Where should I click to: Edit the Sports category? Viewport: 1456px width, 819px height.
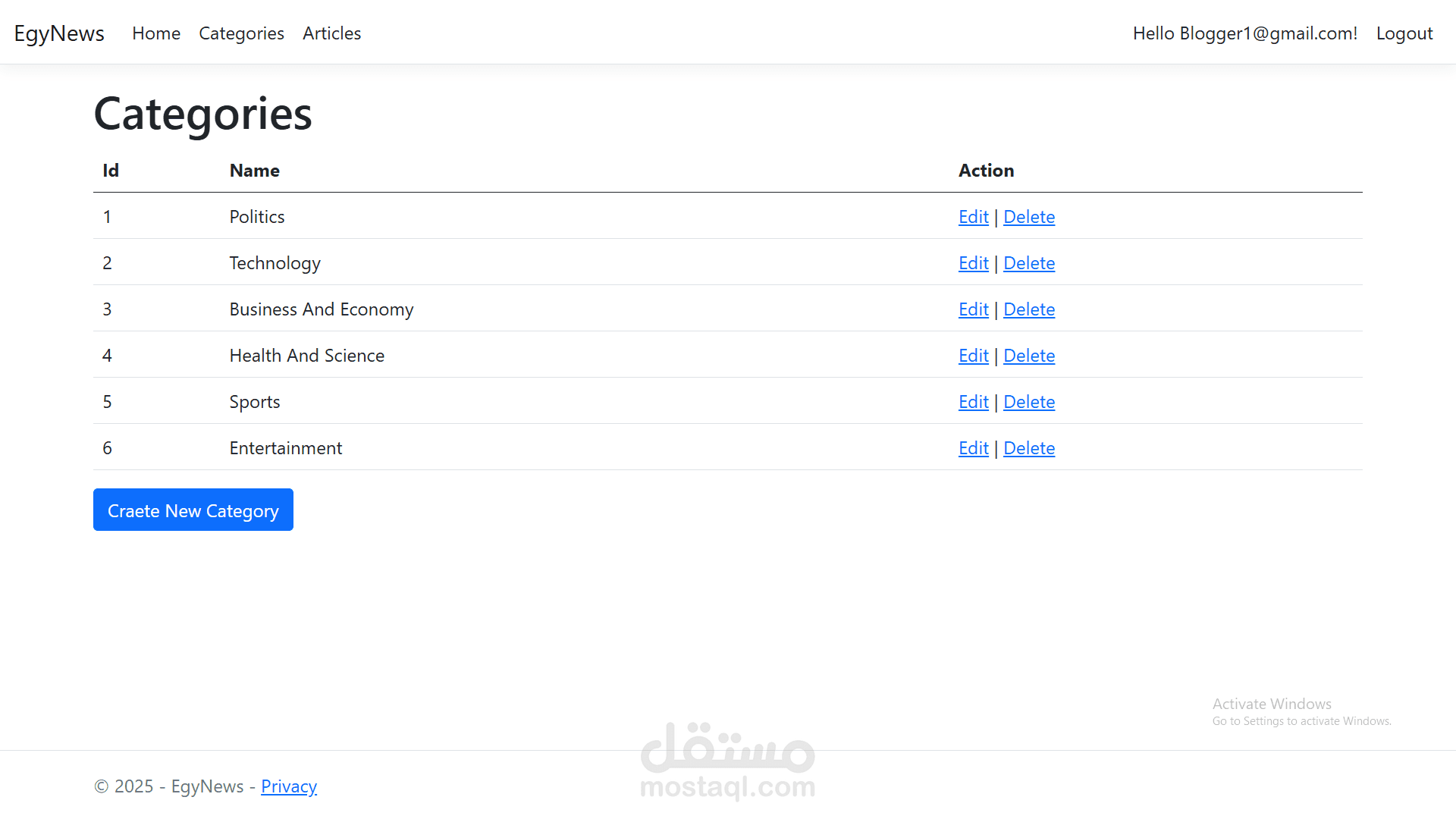pyautogui.click(x=973, y=402)
